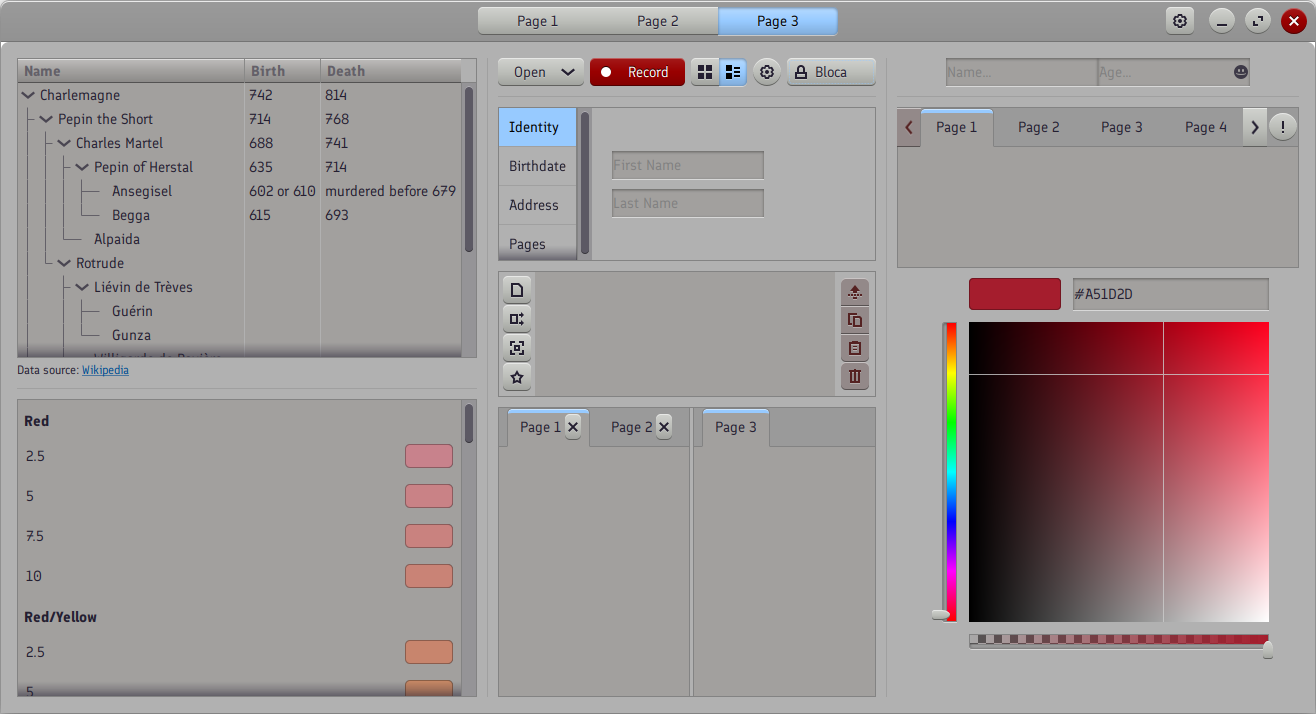Sort by the Birth column header
Image resolution: width=1316 pixels, height=714 pixels.
pos(283,71)
